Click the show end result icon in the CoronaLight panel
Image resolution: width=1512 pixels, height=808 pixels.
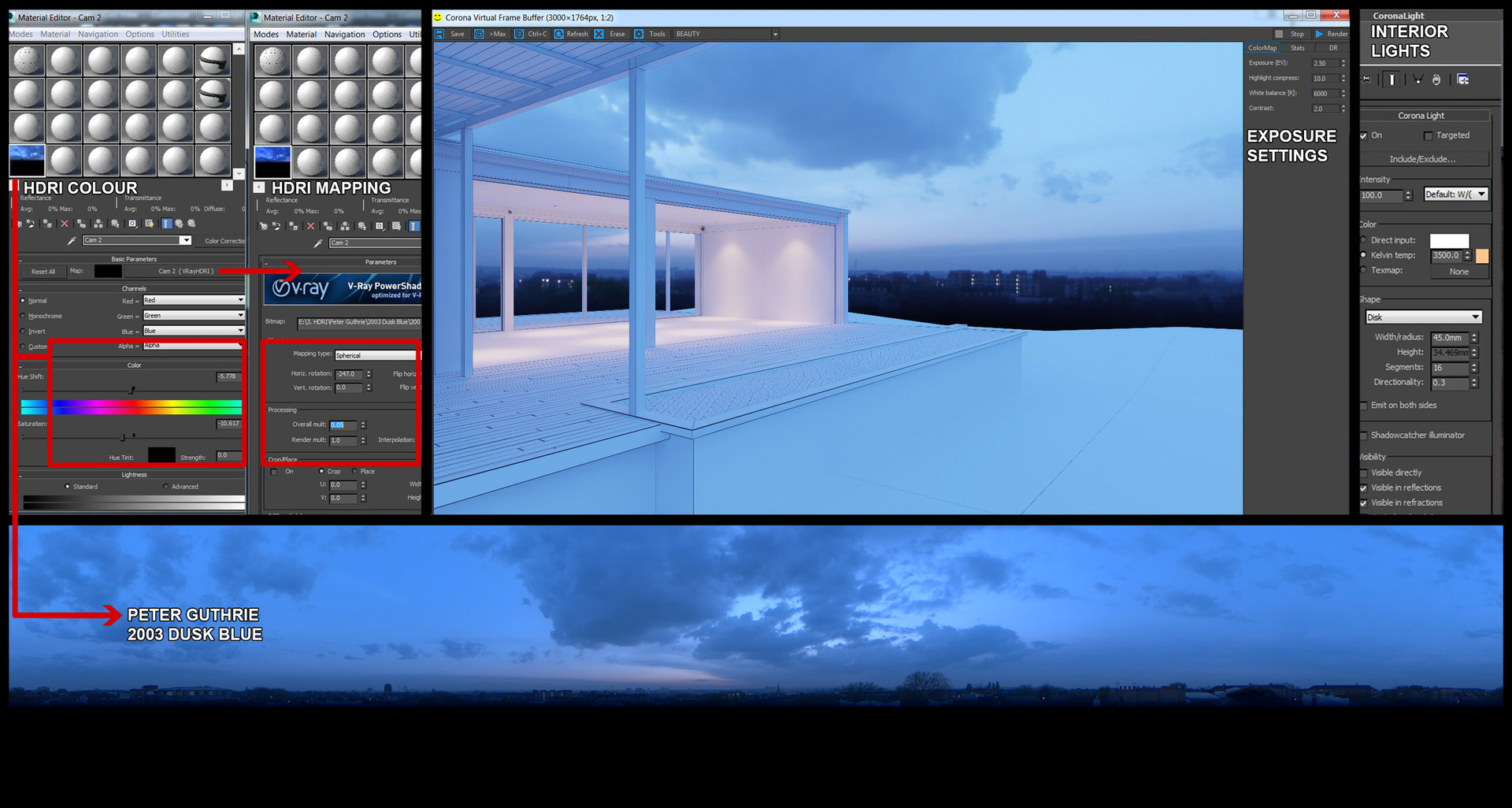click(1392, 80)
